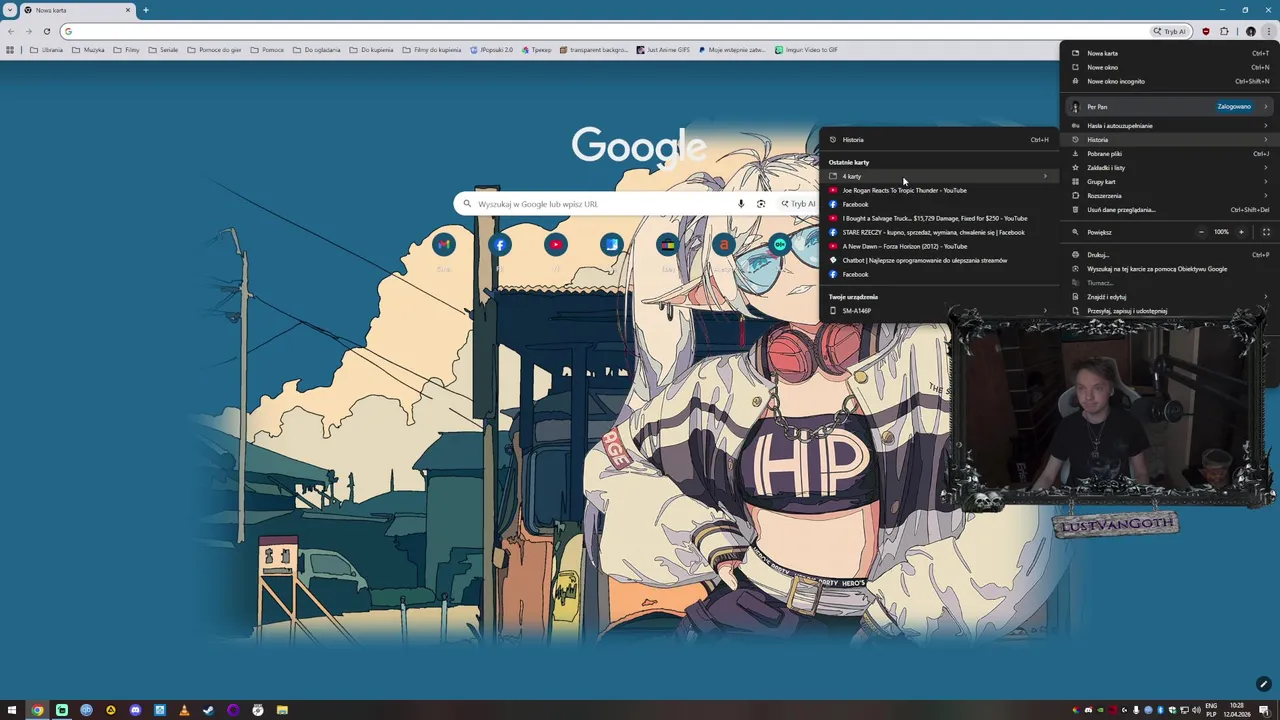Choose Drukuj from the Chrome menu

[x=1169, y=255]
